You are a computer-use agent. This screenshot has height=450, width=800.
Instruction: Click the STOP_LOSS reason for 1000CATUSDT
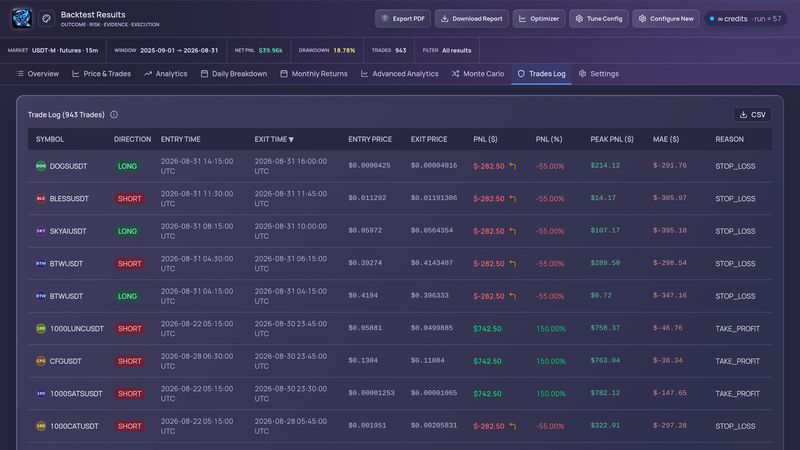pos(735,426)
